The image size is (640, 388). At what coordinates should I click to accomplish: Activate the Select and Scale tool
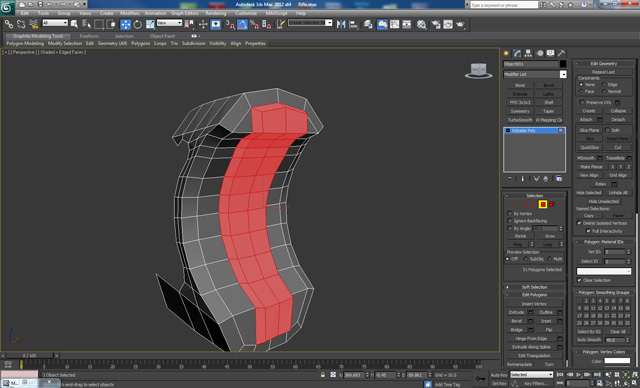[x=150, y=24]
